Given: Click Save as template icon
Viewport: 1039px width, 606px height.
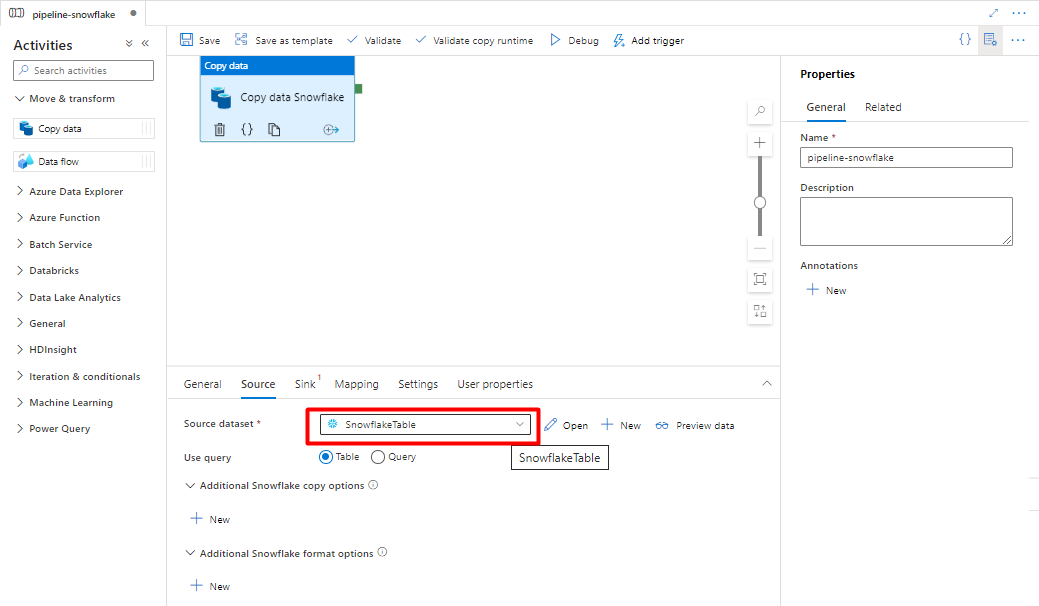Looking at the screenshot, I should coord(241,40).
